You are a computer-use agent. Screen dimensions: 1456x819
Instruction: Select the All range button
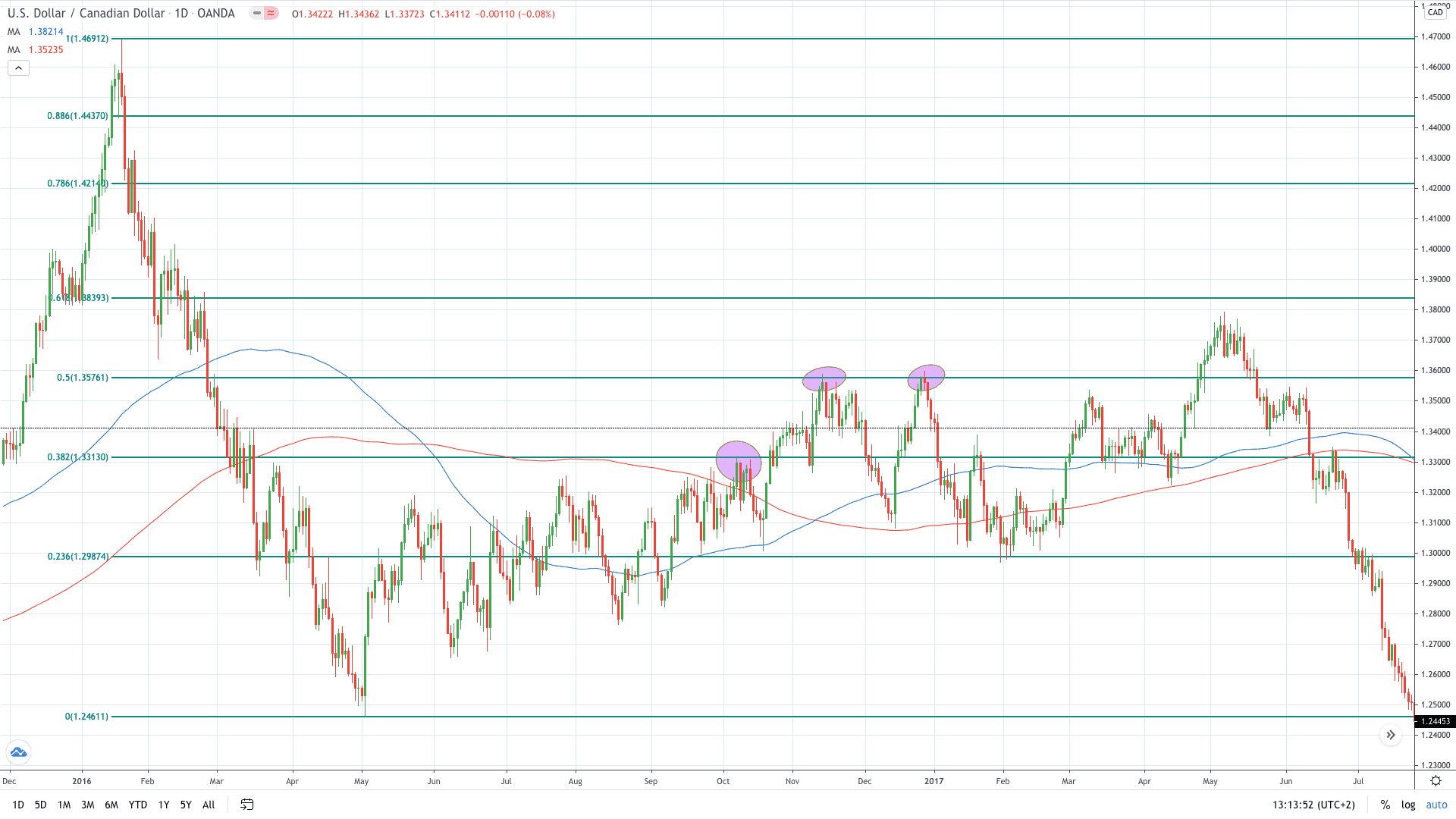click(209, 805)
